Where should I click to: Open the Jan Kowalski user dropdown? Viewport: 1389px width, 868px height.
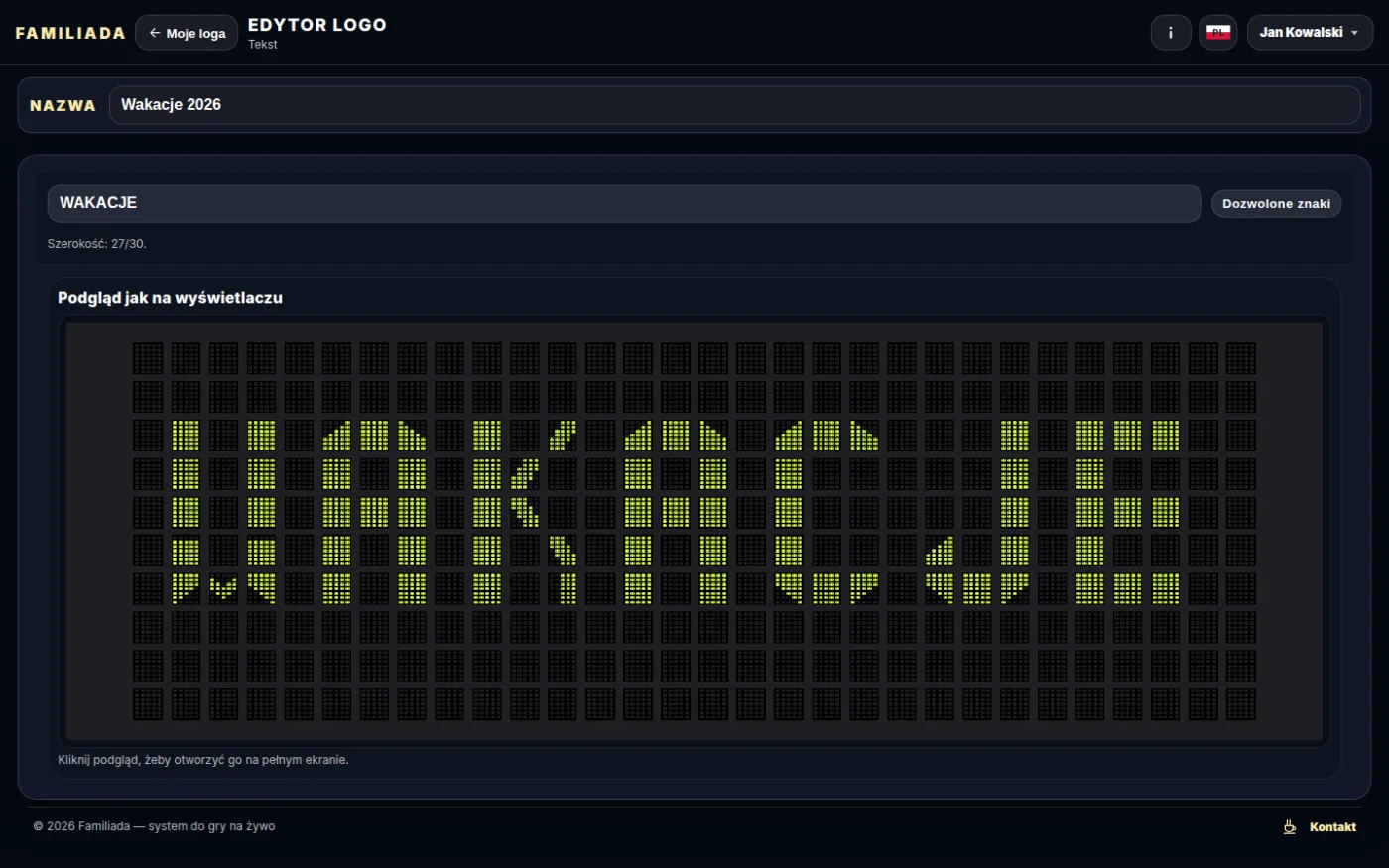(x=1310, y=33)
